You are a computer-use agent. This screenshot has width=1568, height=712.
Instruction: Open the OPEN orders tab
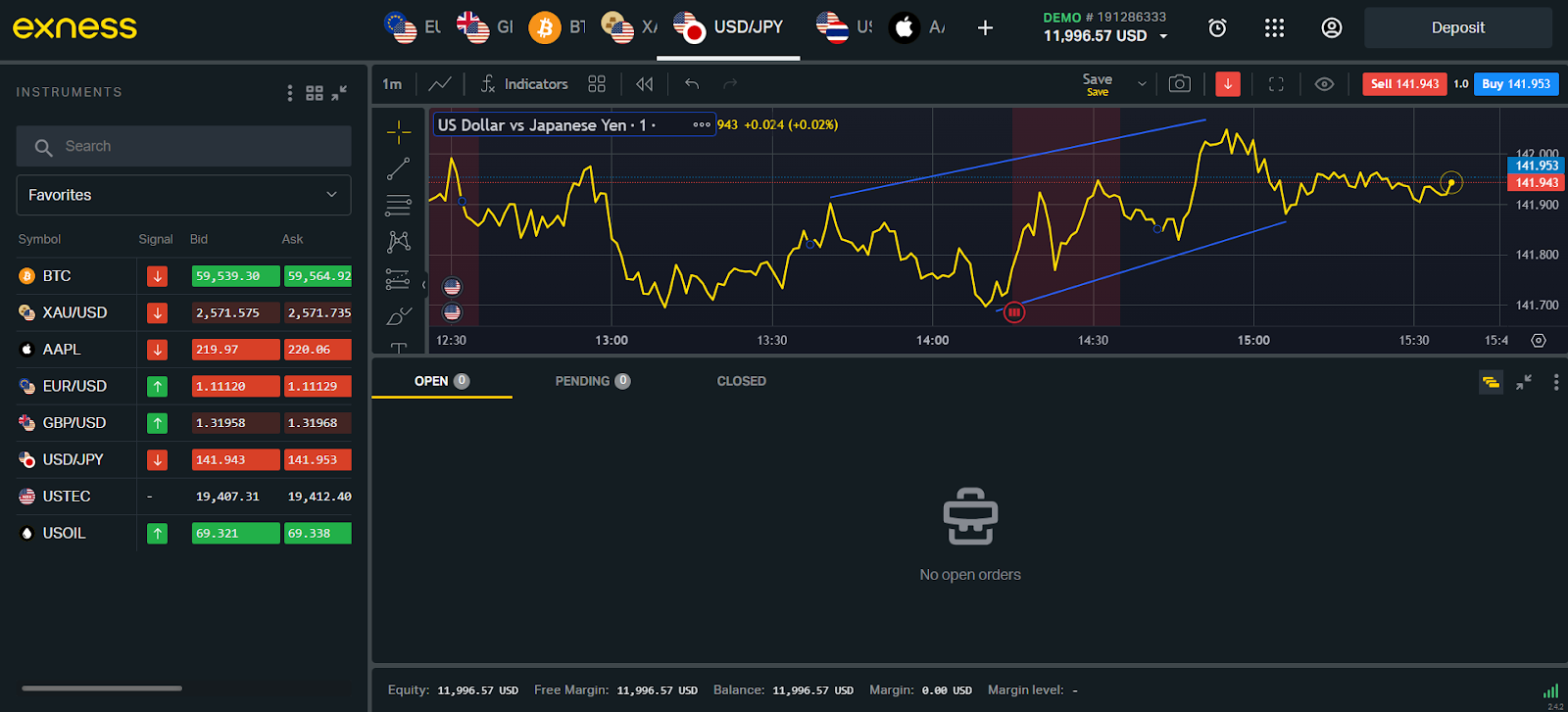(441, 381)
